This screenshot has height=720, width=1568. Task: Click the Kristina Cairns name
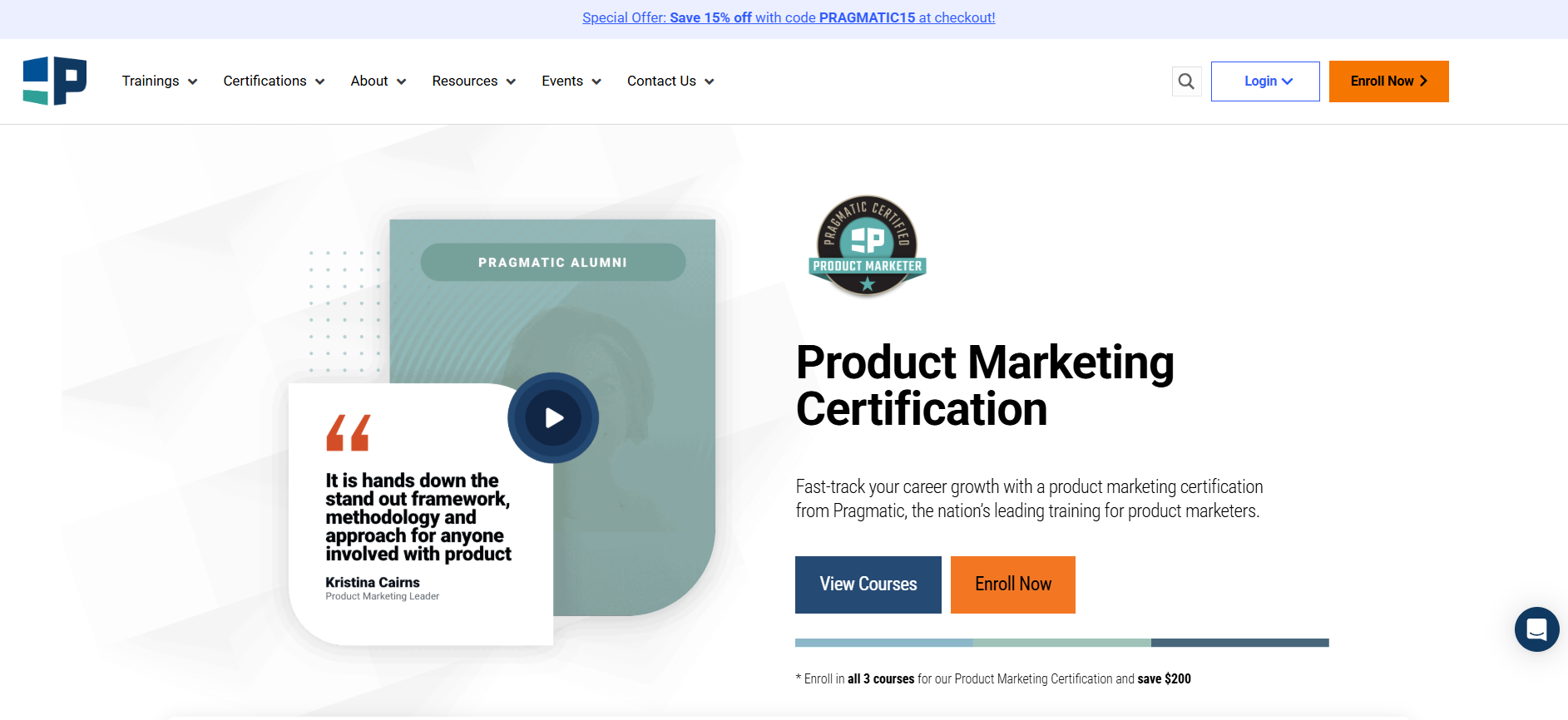tap(373, 582)
